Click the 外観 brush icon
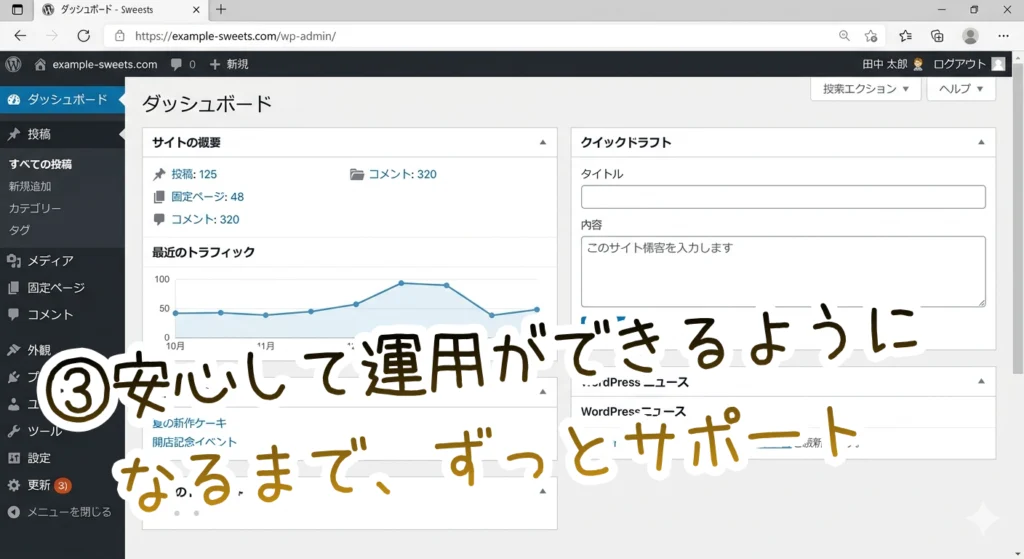 pos(14,350)
